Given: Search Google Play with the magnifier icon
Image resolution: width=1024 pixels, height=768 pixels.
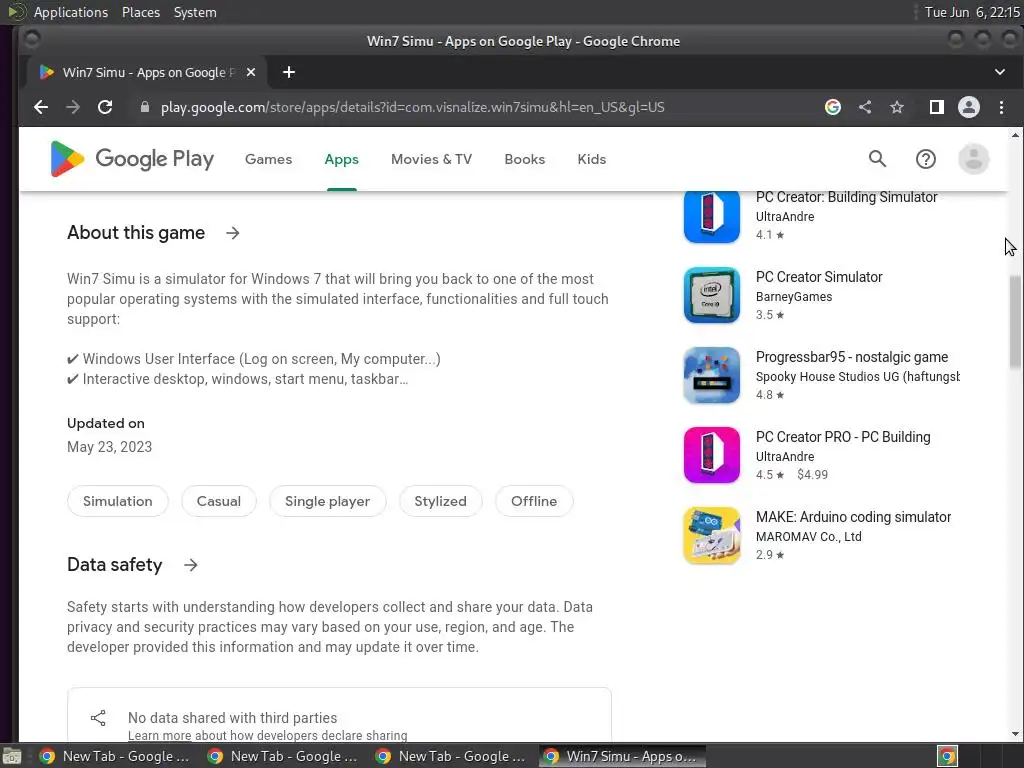Looking at the screenshot, I should 877,159.
